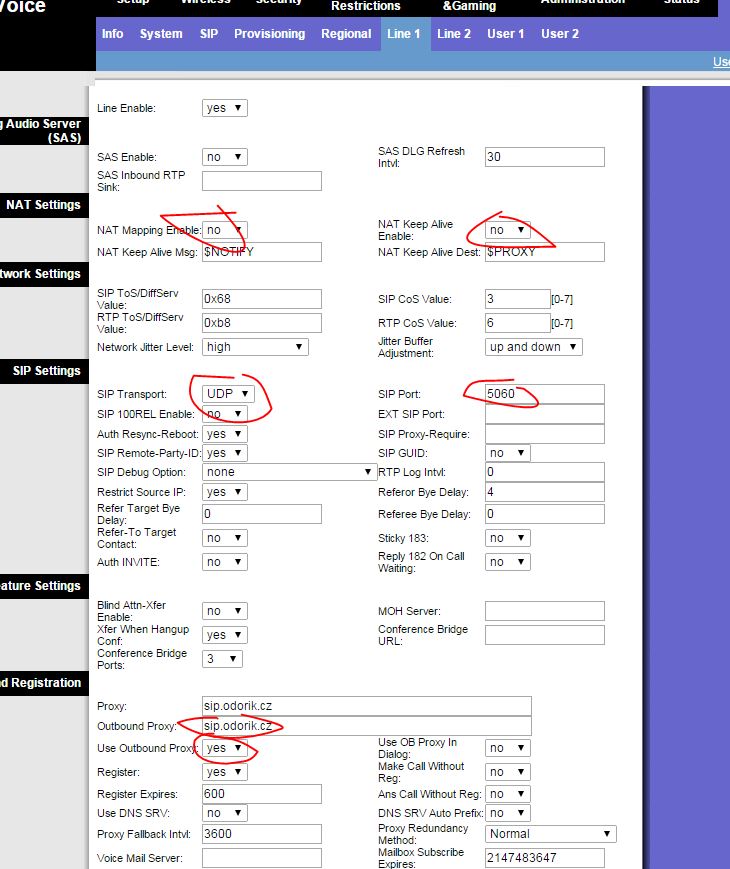The height and width of the screenshot is (869, 730).
Task: Click the Mailbox Subscribe Expires field
Action: coord(545,858)
